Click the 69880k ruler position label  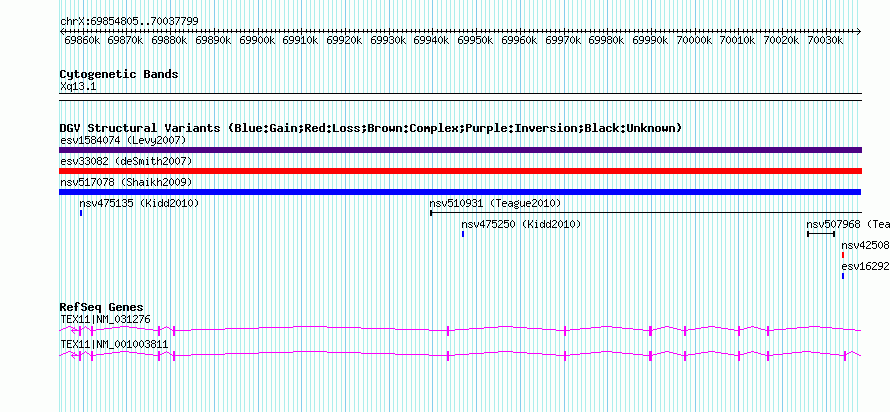tap(170, 40)
